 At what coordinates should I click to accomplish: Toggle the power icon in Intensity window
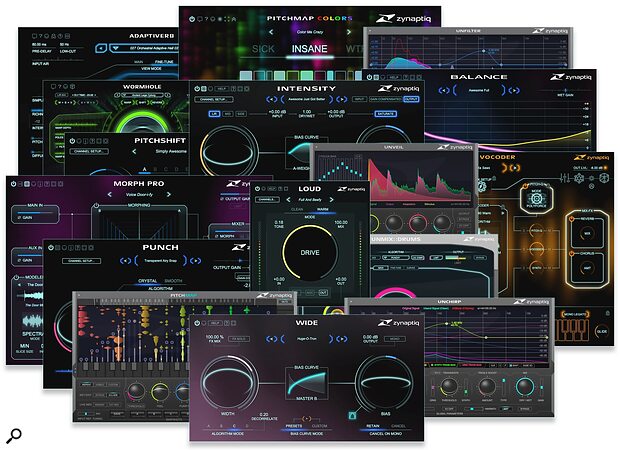pos(197,89)
